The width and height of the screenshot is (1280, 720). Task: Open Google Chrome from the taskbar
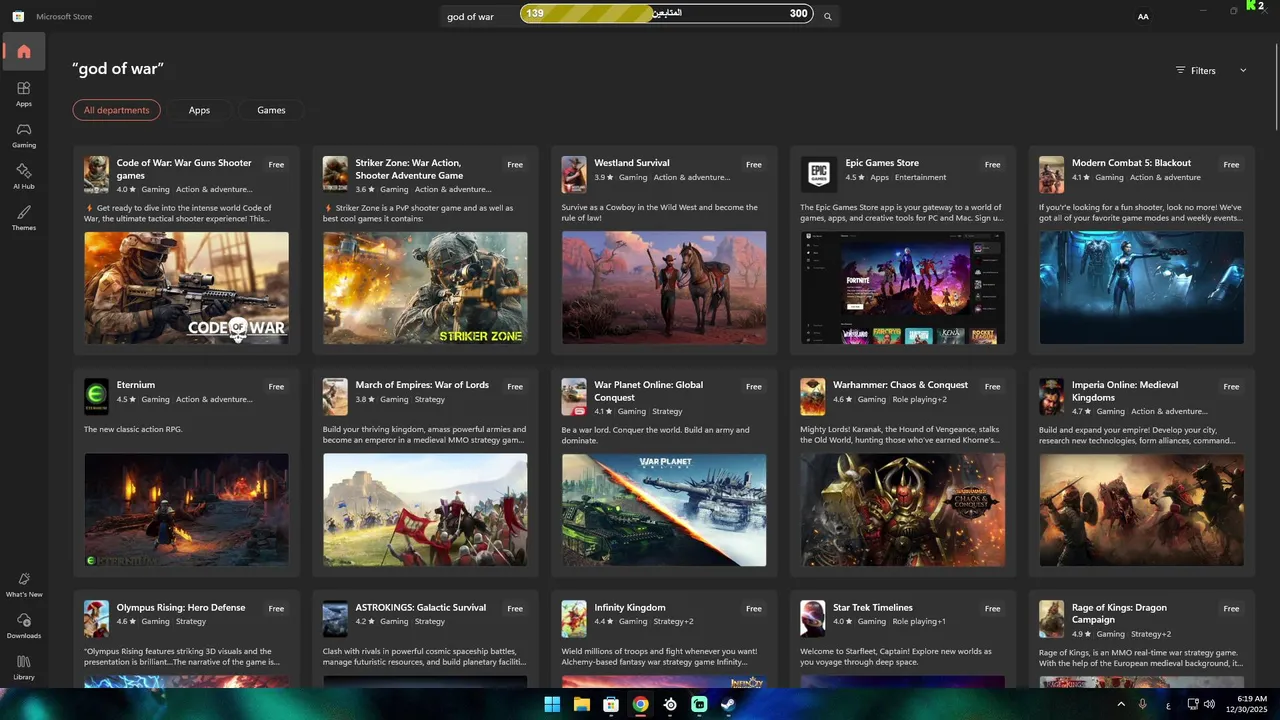point(640,704)
